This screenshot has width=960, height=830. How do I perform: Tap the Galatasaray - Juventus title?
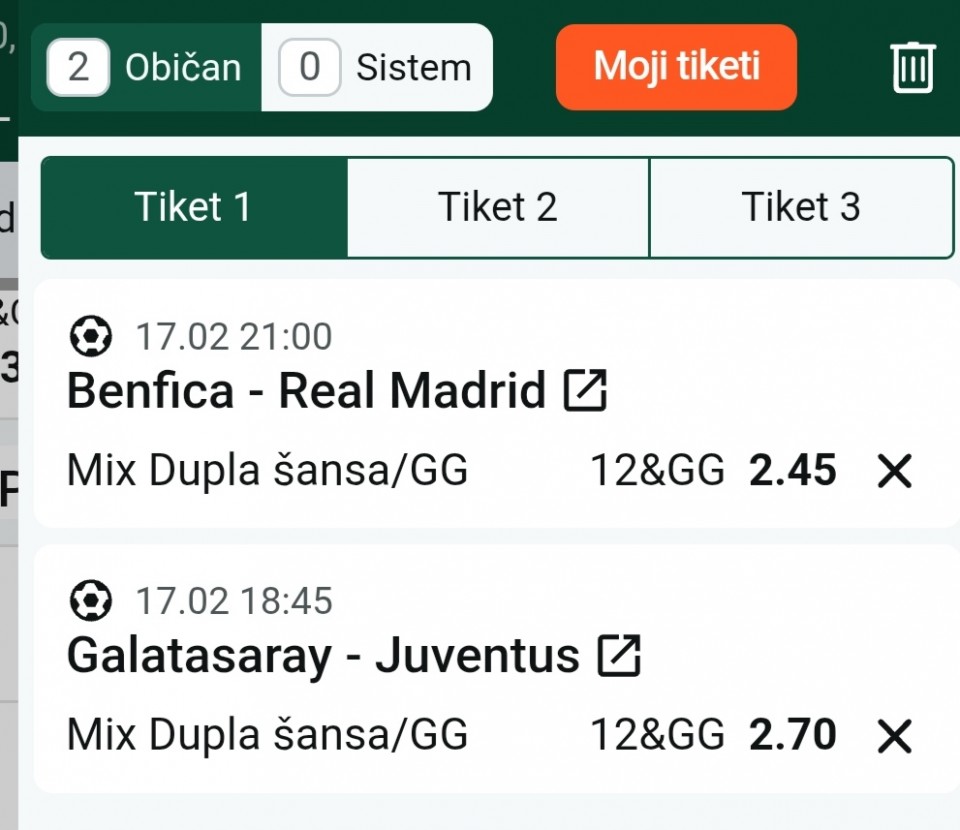(x=323, y=656)
